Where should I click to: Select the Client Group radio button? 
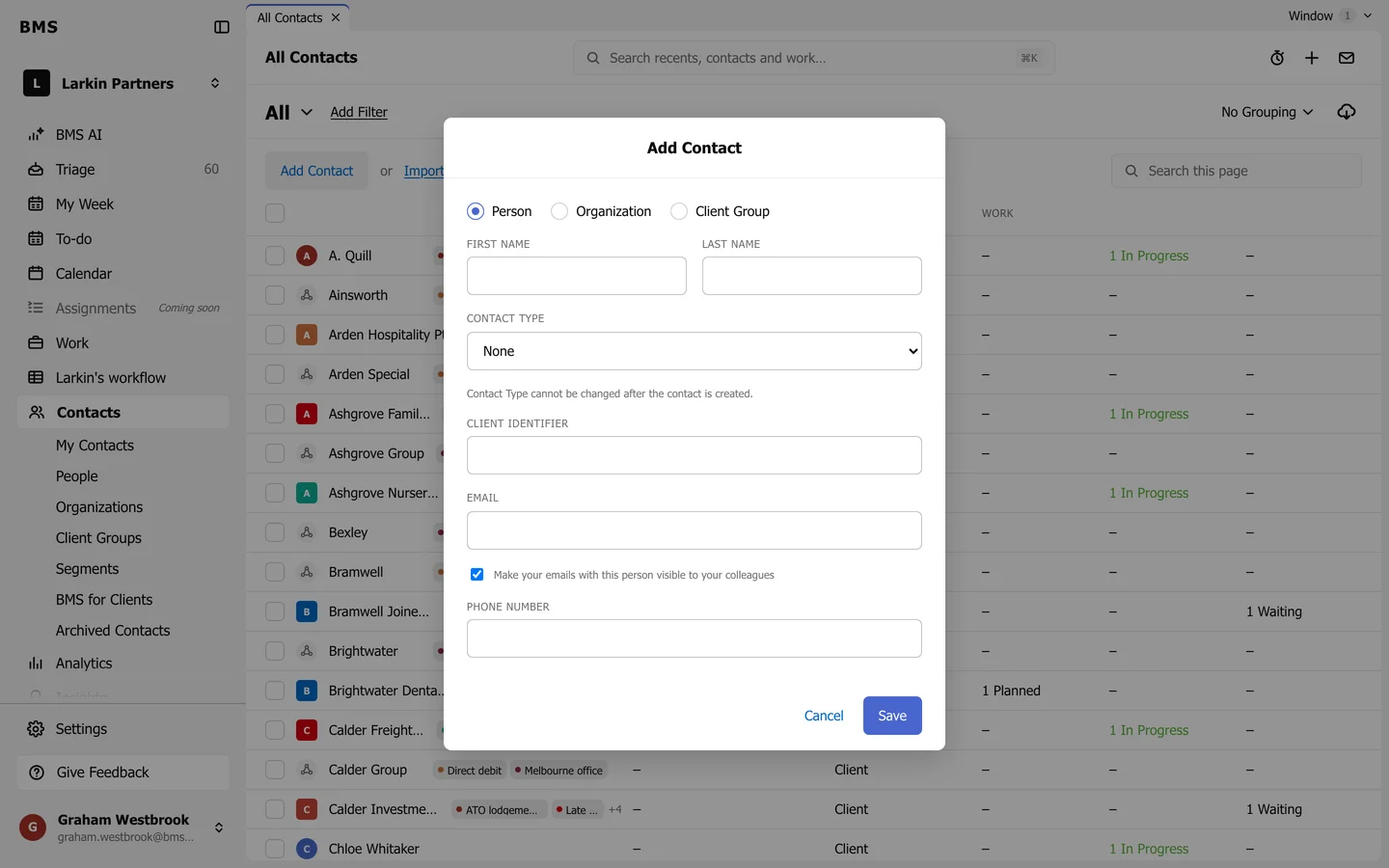(x=679, y=211)
